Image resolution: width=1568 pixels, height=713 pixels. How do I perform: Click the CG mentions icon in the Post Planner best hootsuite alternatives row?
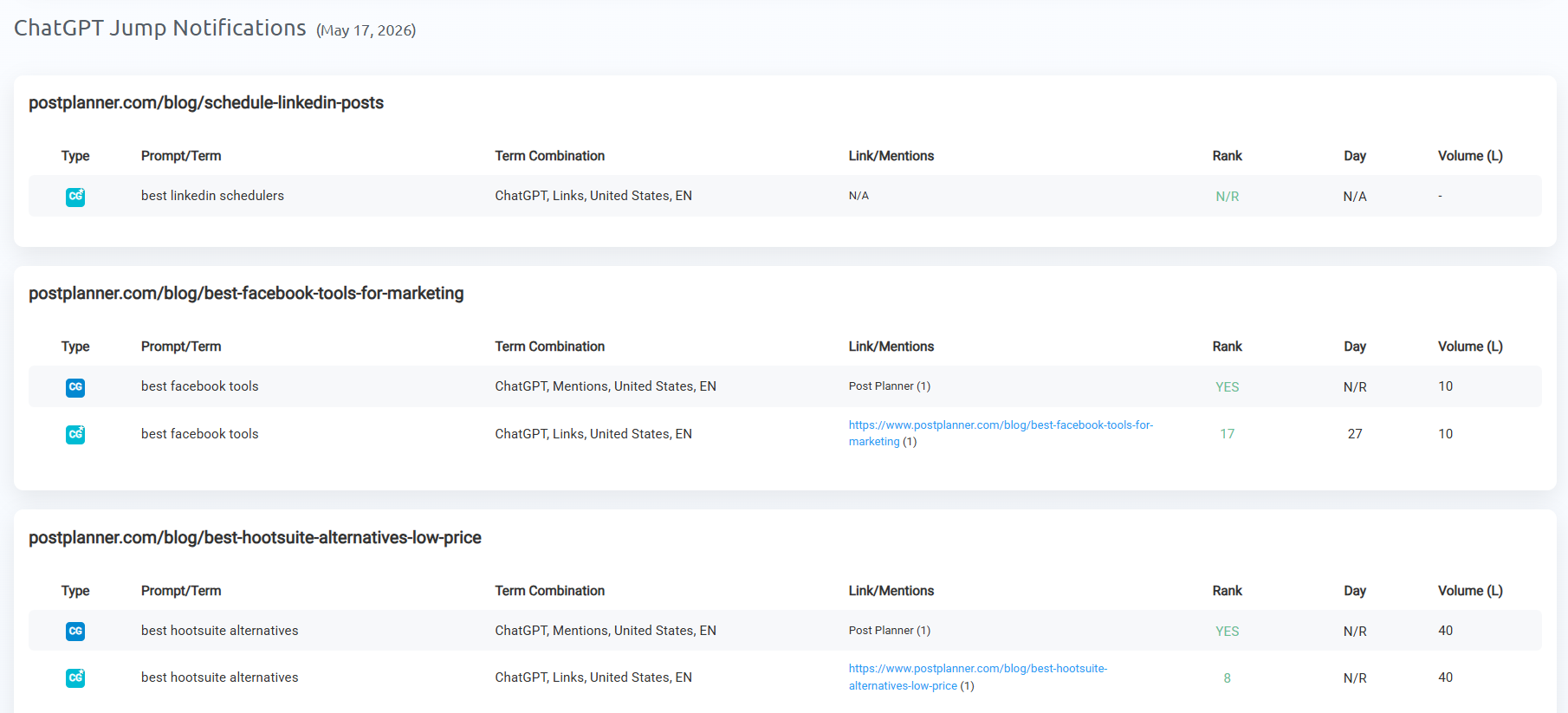[x=75, y=631]
